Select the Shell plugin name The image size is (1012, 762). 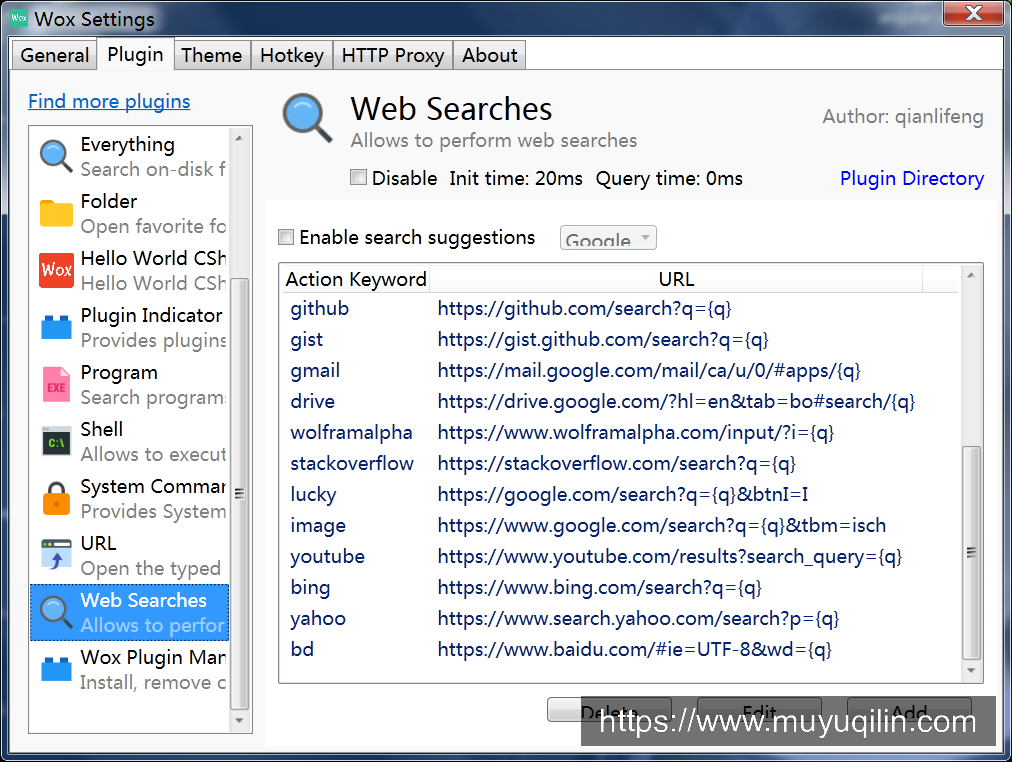(102, 430)
